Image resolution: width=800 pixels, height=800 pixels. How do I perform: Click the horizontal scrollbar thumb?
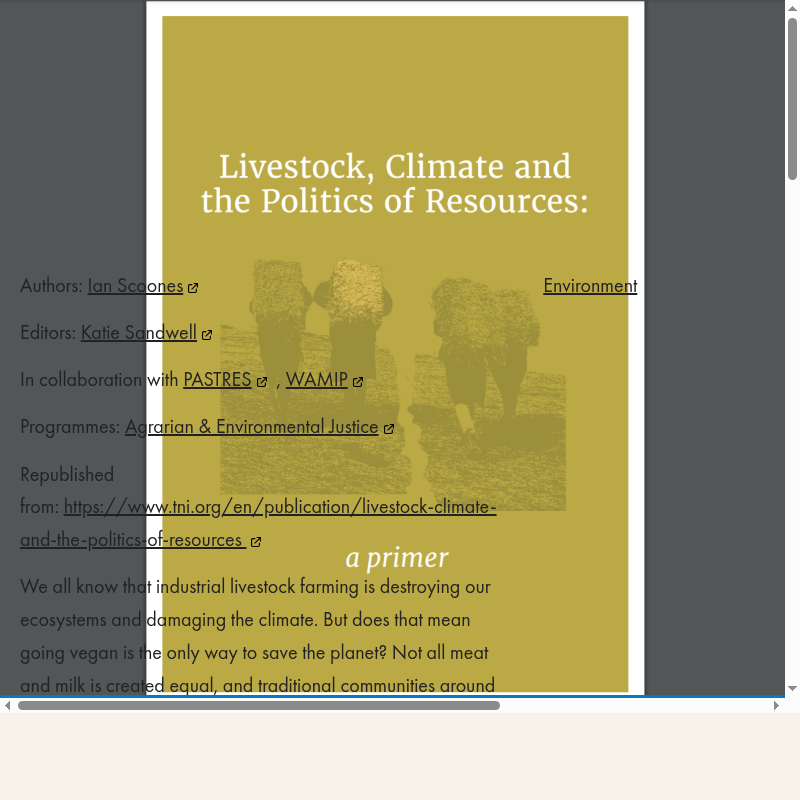(258, 705)
